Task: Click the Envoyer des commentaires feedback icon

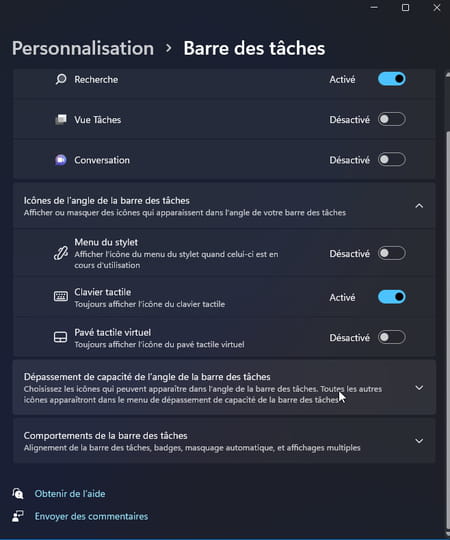Action: pyautogui.click(x=18, y=516)
